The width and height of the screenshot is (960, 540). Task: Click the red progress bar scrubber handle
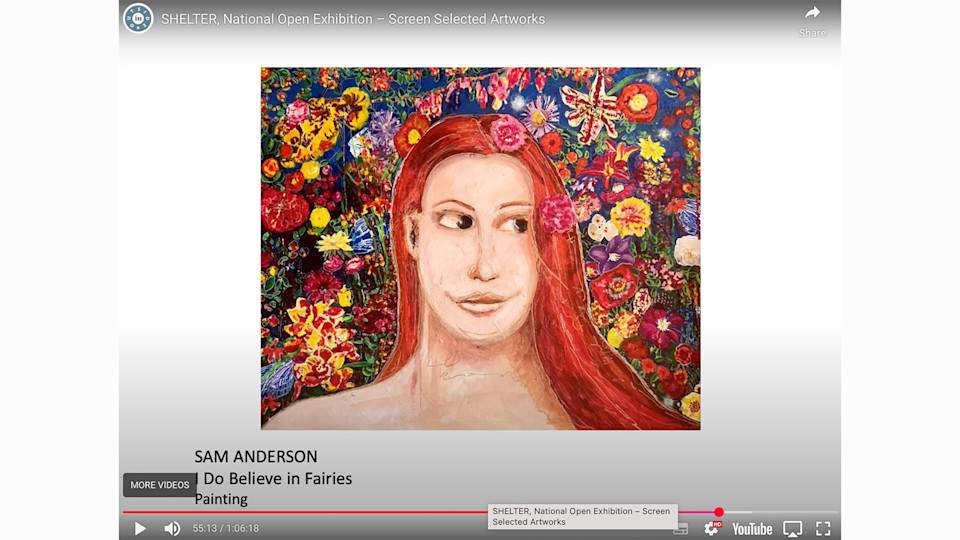pyautogui.click(x=719, y=512)
